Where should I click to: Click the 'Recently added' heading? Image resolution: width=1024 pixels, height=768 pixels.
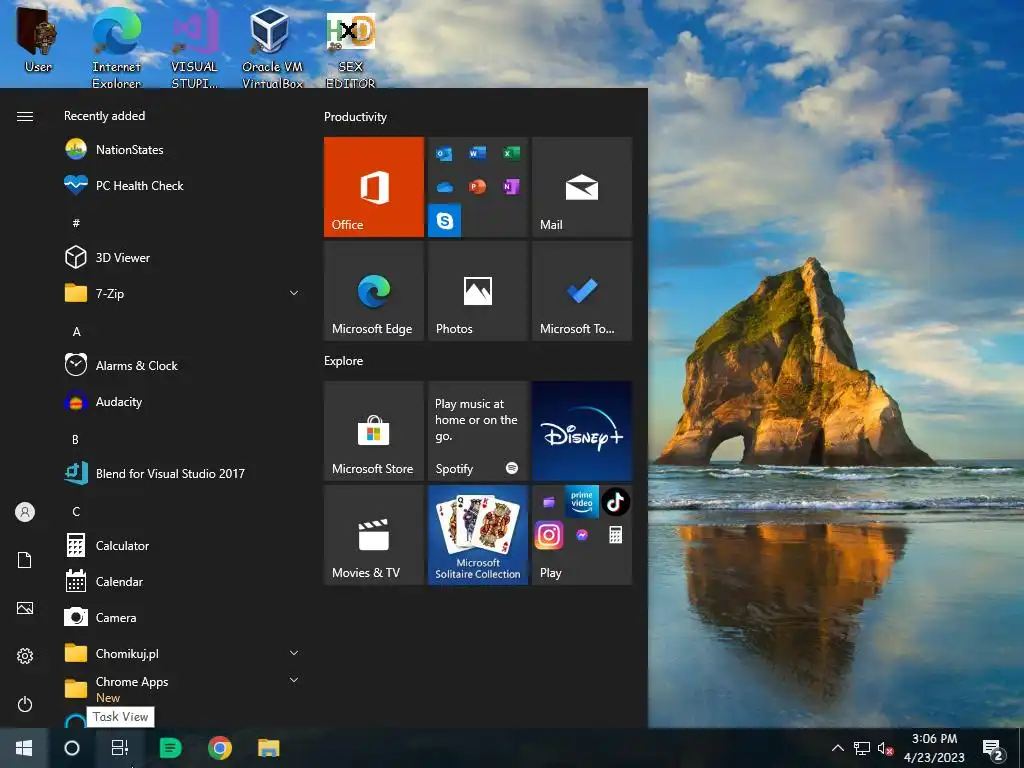[x=104, y=116]
